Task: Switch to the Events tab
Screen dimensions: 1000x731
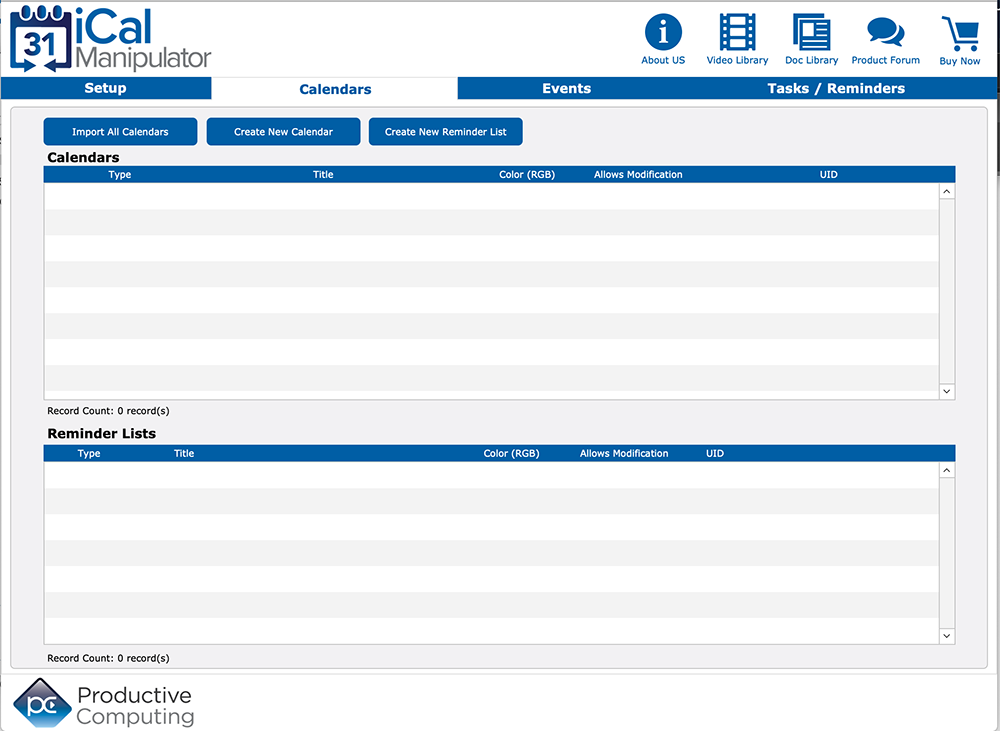Action: click(566, 88)
